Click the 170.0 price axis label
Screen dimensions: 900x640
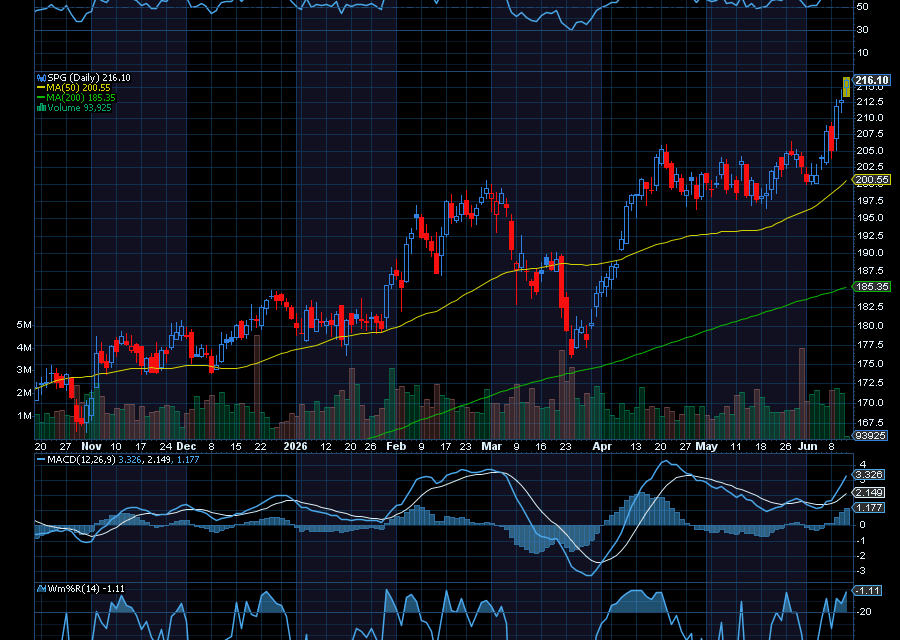click(870, 402)
